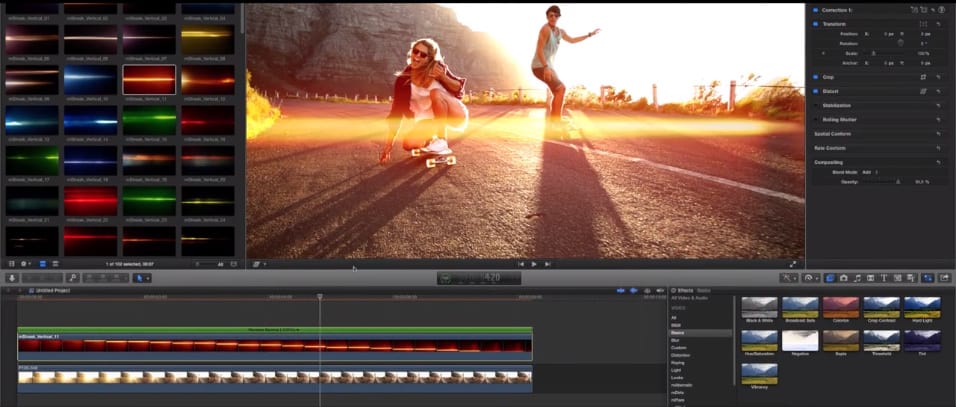
Task: Reset the Spatial Conform section
Action: 938,133
